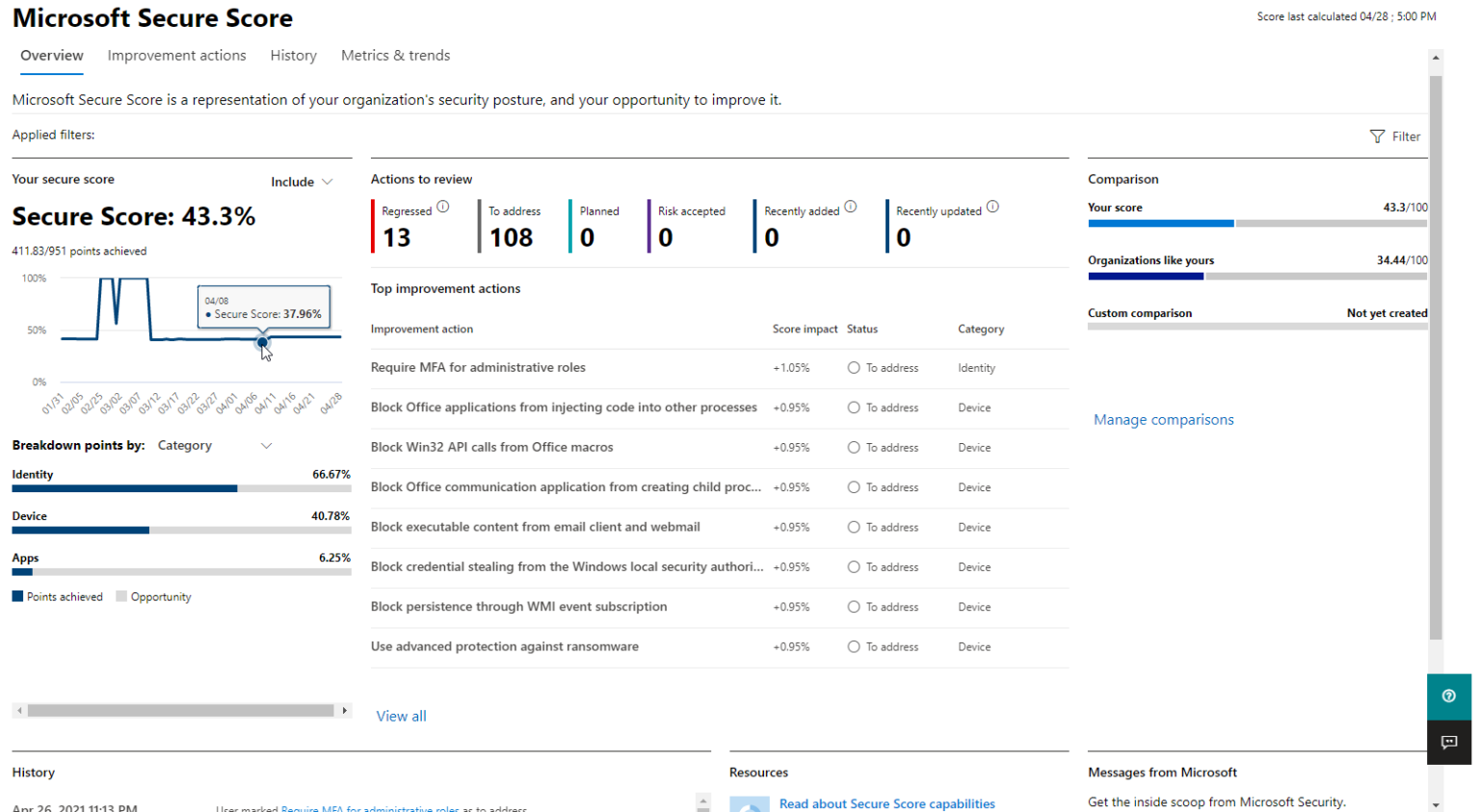Click the Manage comparisons link

tap(1163, 419)
